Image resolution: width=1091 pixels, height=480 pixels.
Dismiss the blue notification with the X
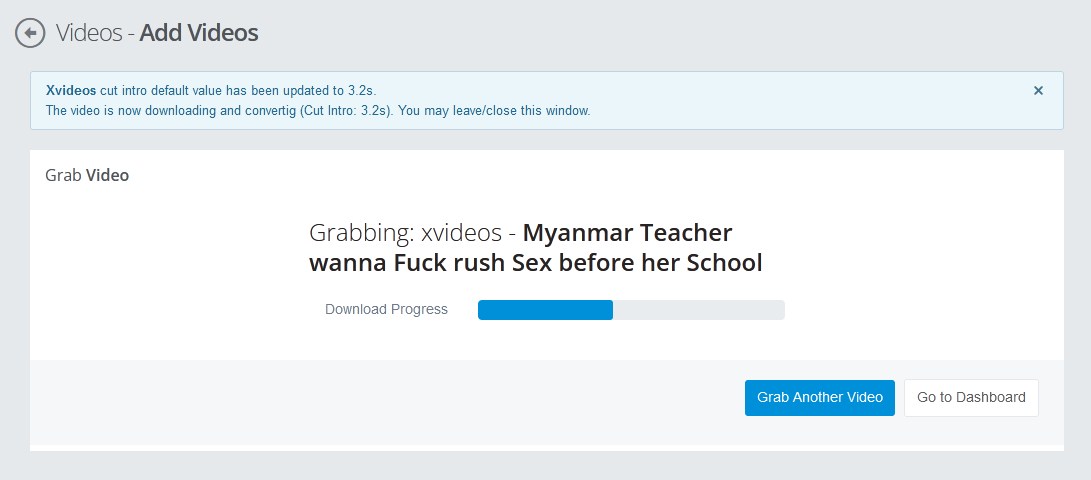click(x=1038, y=90)
